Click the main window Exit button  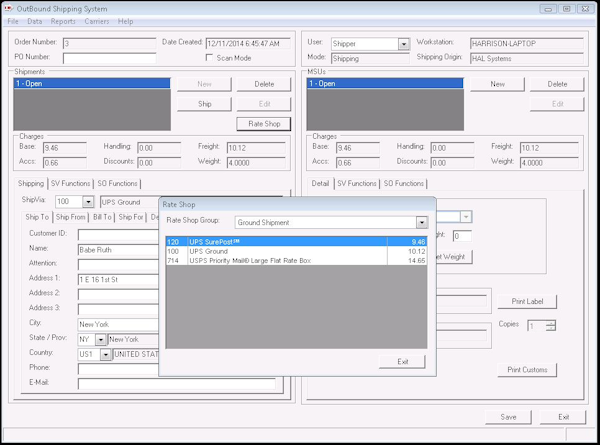tap(563, 417)
